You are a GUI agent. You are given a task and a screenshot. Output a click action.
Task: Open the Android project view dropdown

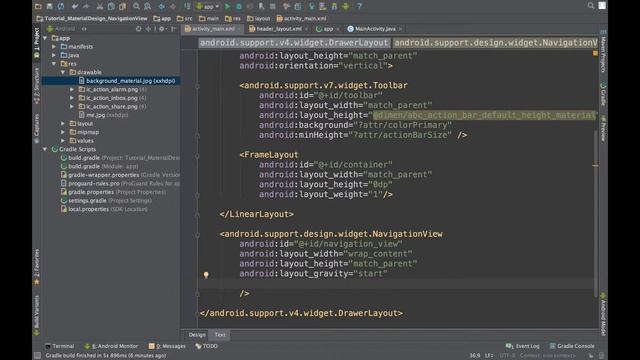coord(67,29)
